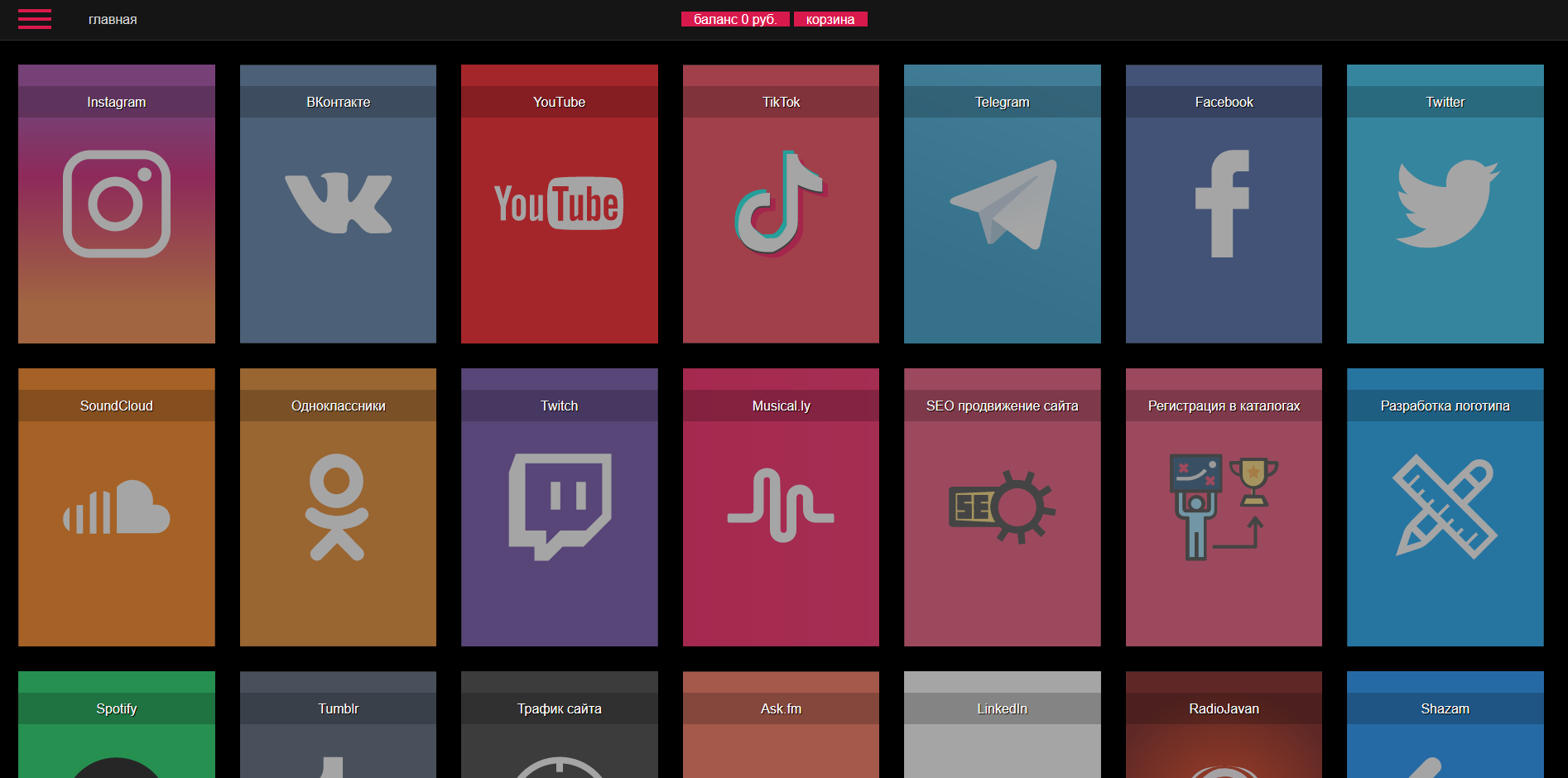Click the SoundCloud cloud icon
Image resolution: width=1568 pixels, height=778 pixels.
(x=117, y=507)
